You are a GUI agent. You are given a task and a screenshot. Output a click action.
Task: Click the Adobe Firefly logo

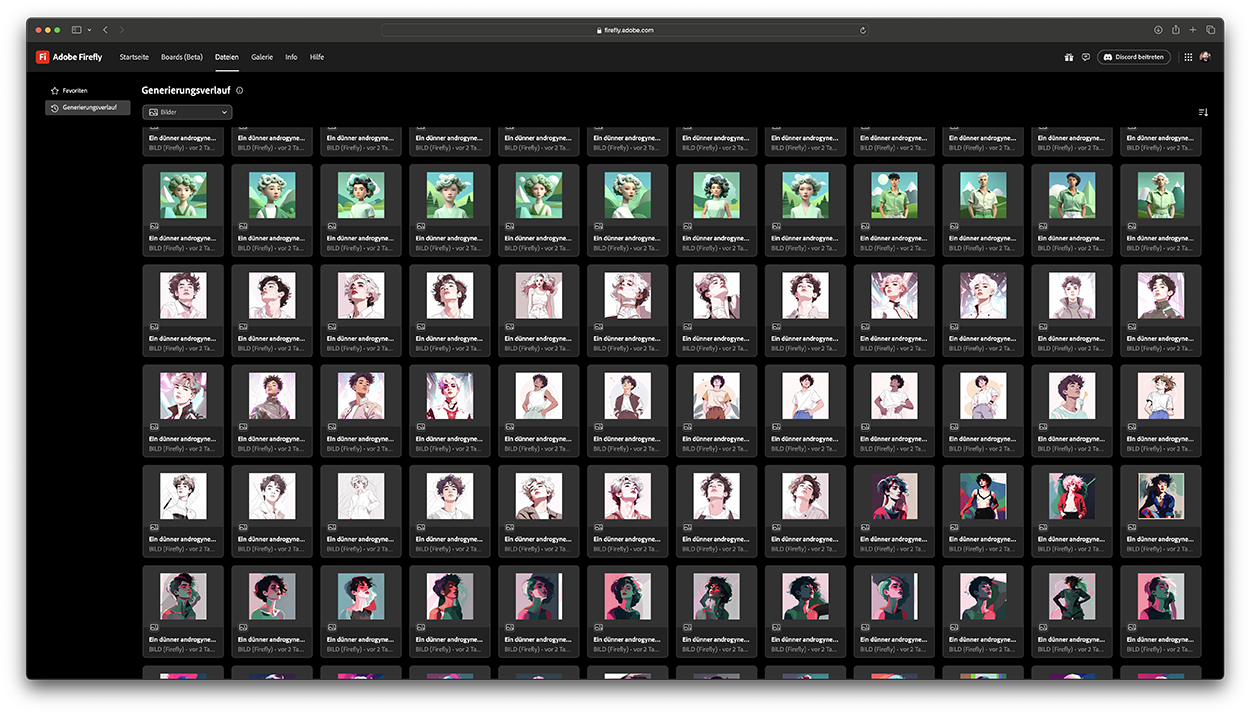[69, 57]
